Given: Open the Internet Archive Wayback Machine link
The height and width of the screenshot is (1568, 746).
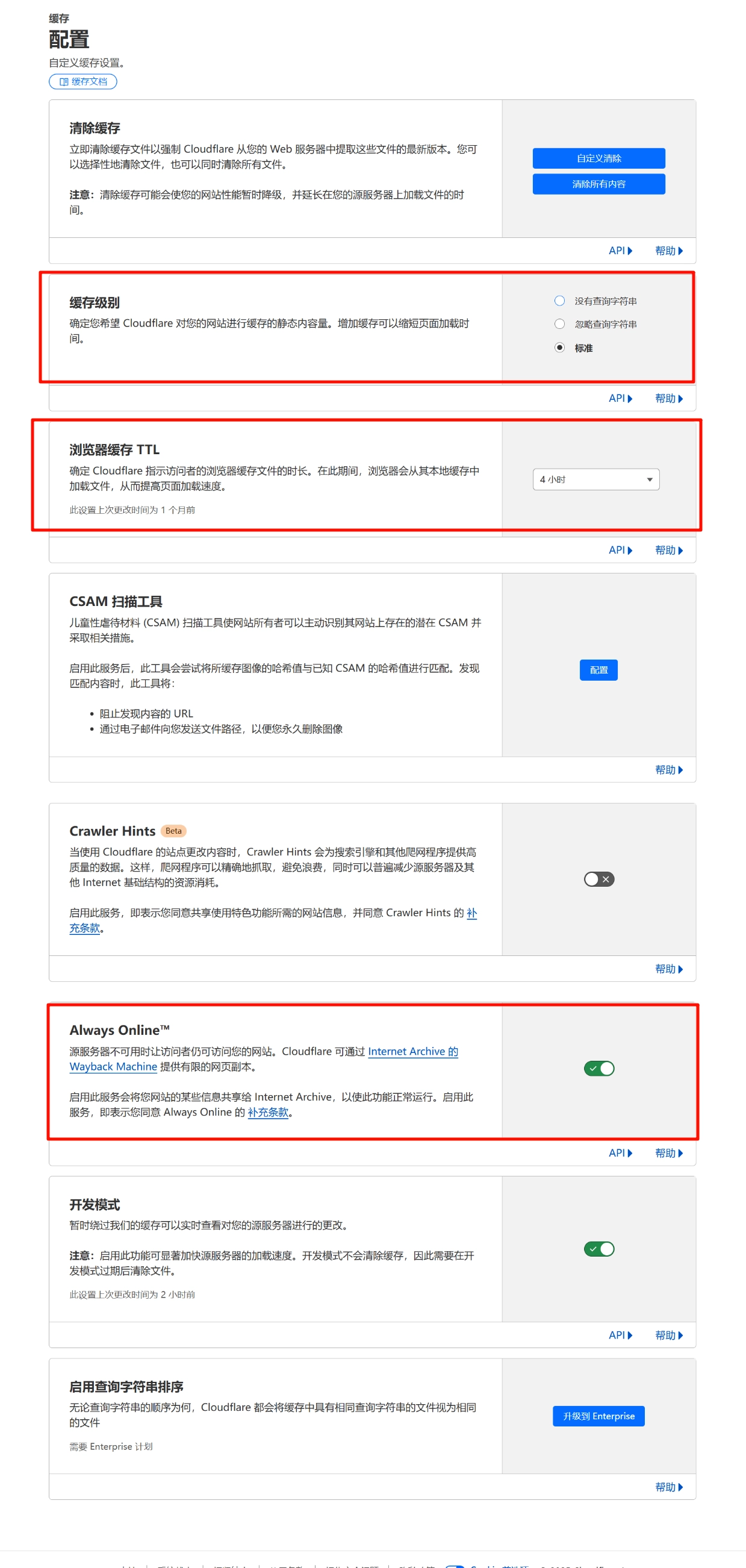Looking at the screenshot, I should [x=412, y=1051].
